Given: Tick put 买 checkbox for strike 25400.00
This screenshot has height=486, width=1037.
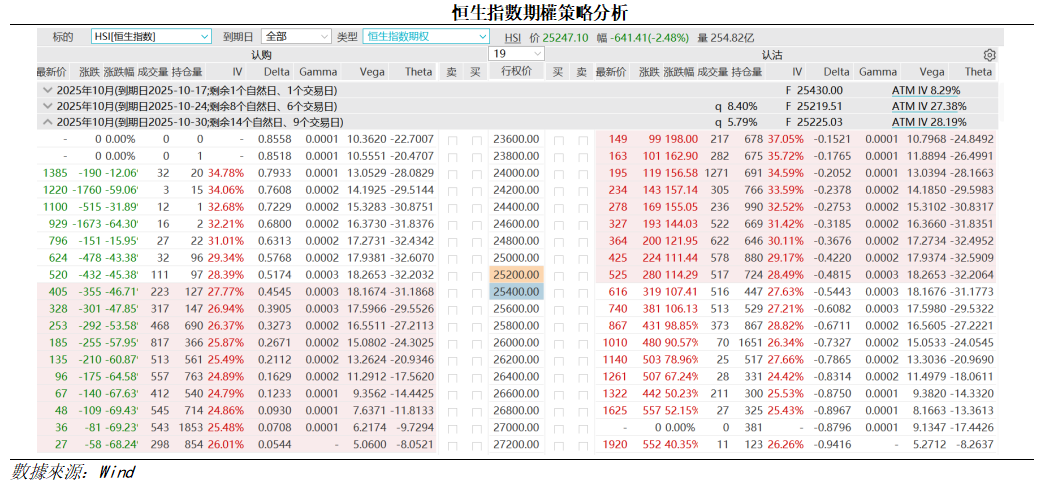Looking at the screenshot, I should pyautogui.click(x=558, y=292).
